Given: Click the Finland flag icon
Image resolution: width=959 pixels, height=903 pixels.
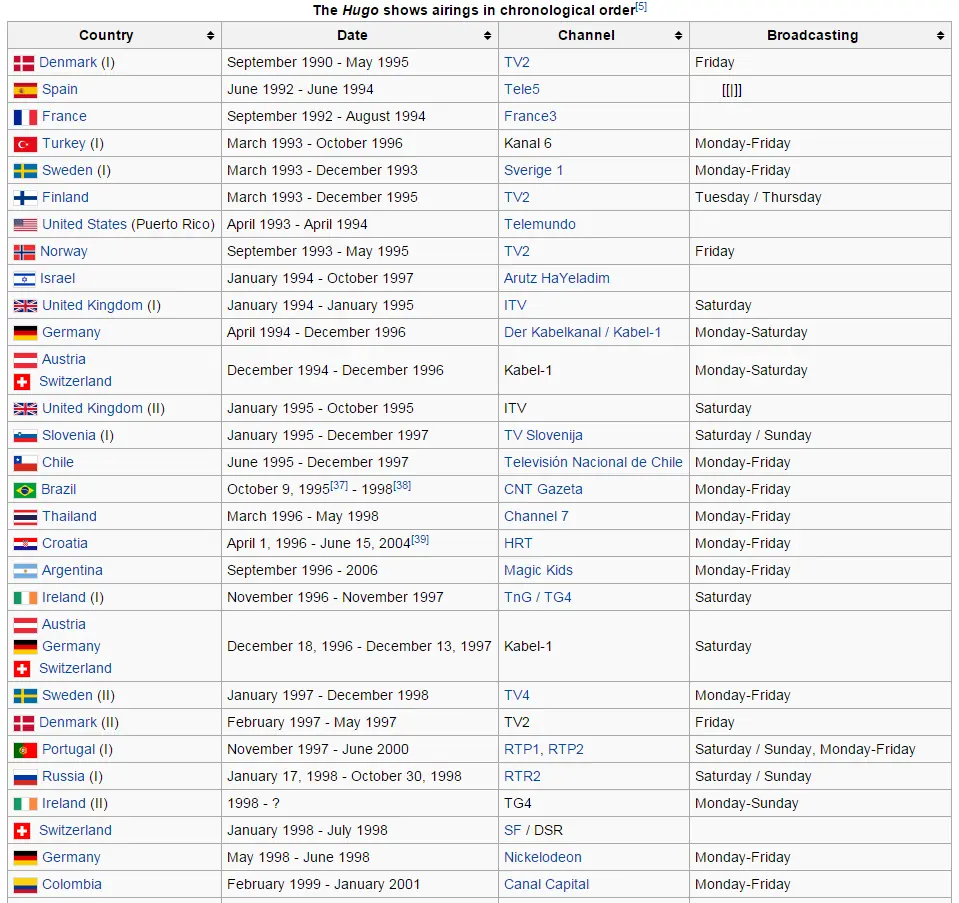Looking at the screenshot, I should [25, 198].
